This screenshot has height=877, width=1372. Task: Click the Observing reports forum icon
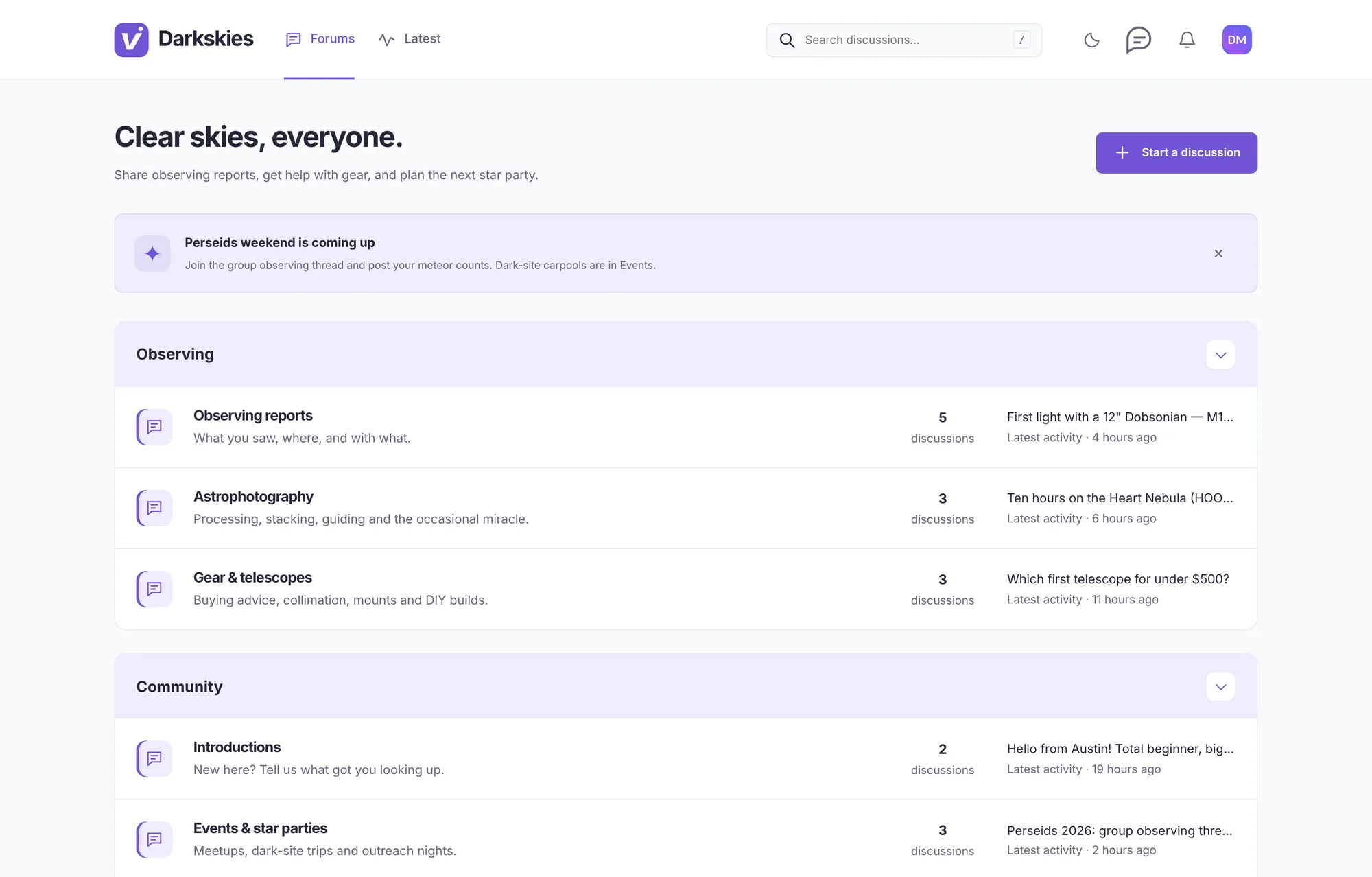tap(154, 427)
